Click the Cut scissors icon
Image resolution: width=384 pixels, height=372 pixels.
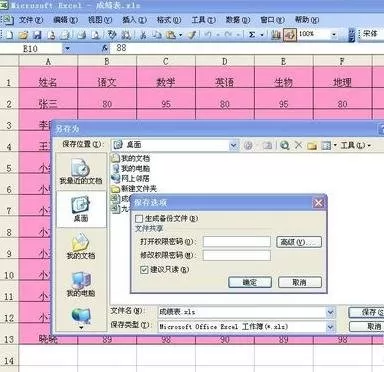pyautogui.click(x=143, y=35)
